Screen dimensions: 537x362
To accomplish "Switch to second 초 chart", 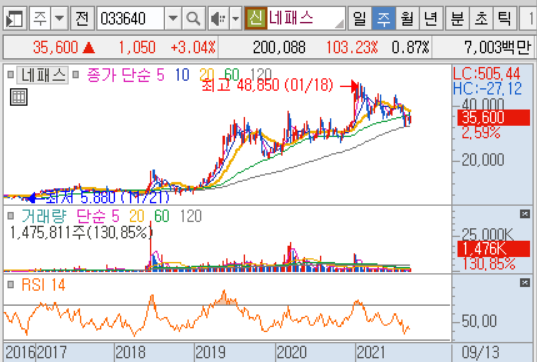I will [481, 18].
